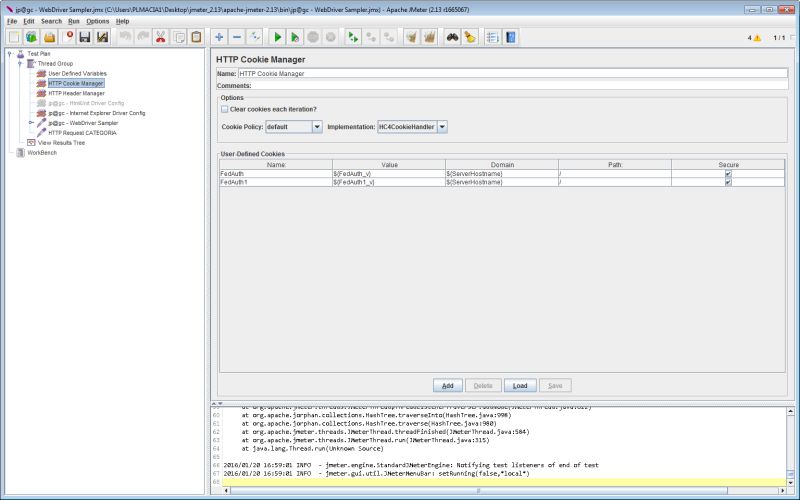Click the Close test plan icon

coord(68,37)
